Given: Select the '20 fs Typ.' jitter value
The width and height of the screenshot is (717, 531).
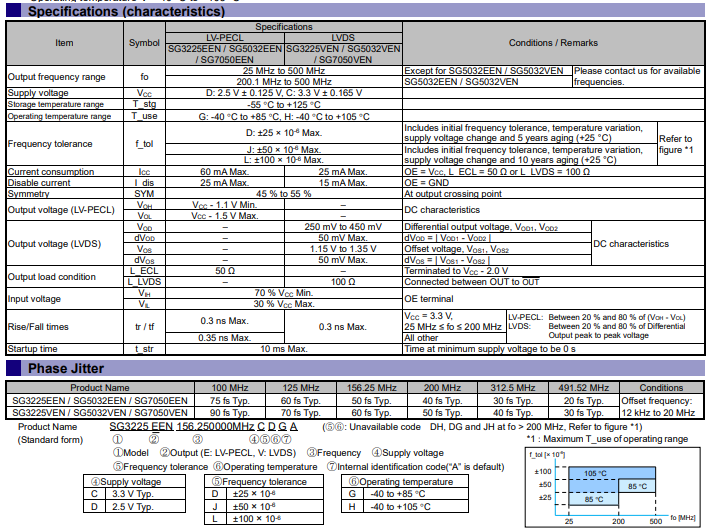Looking at the screenshot, I should 583,400.
